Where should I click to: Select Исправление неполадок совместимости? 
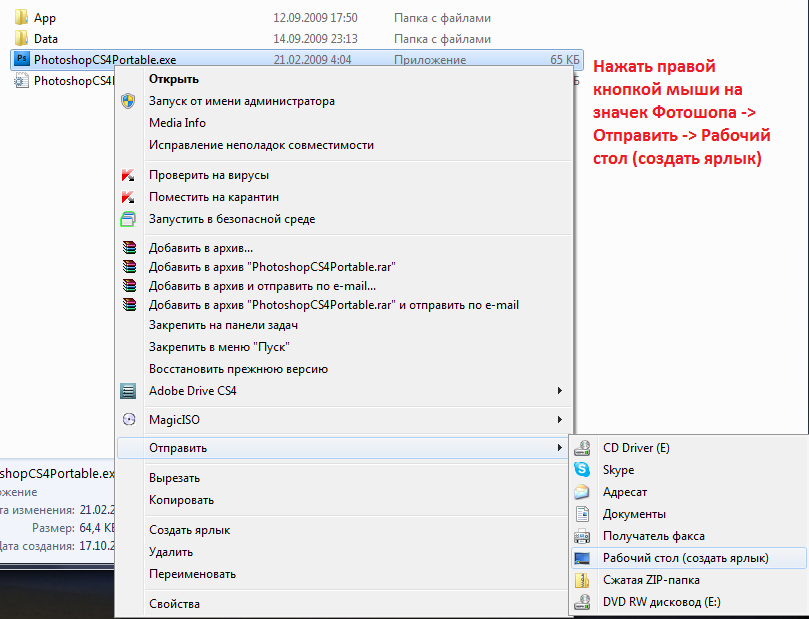pyautogui.click(x=261, y=145)
